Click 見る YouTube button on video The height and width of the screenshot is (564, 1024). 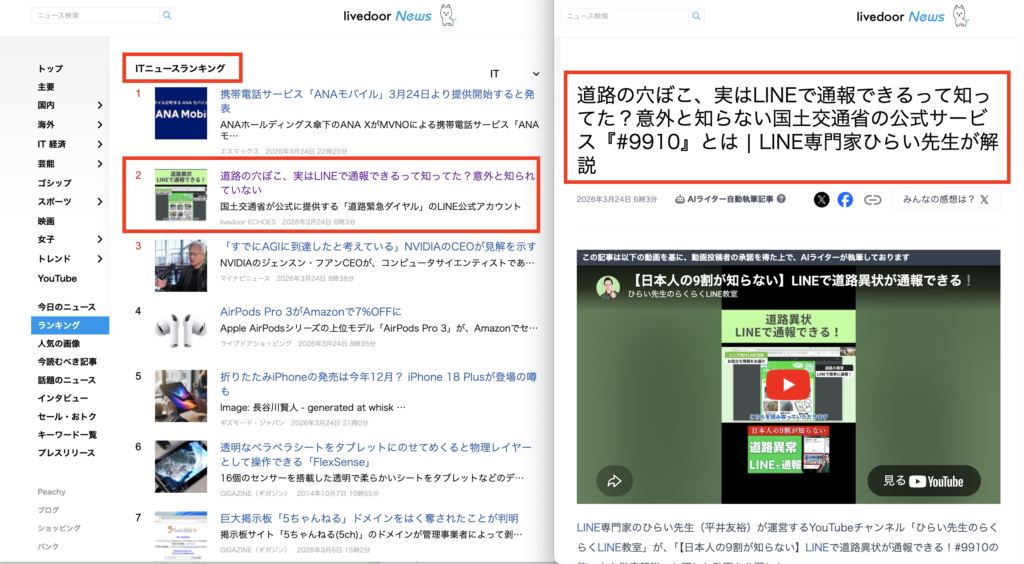coord(923,481)
